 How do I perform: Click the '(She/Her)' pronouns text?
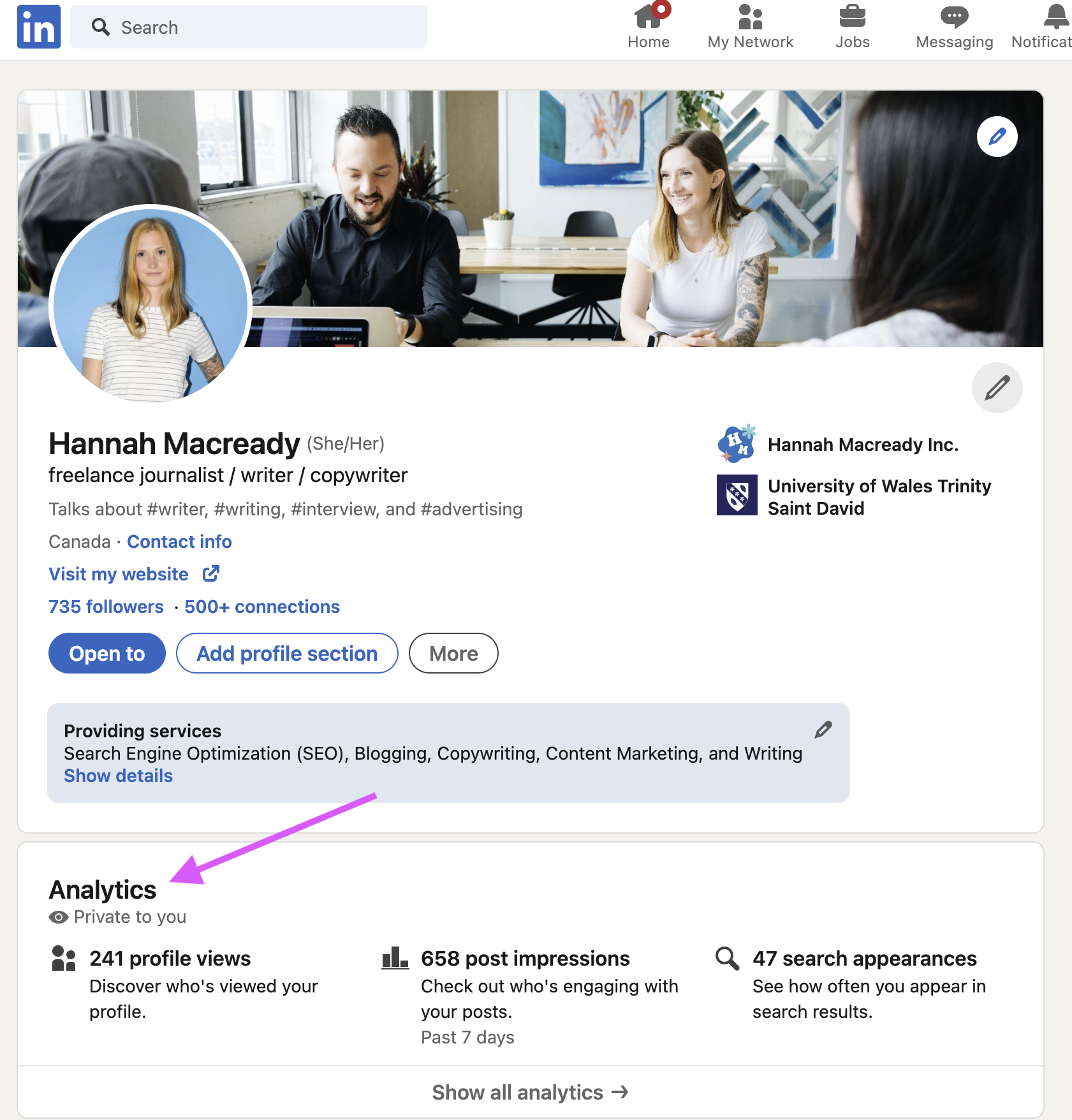[x=346, y=444]
